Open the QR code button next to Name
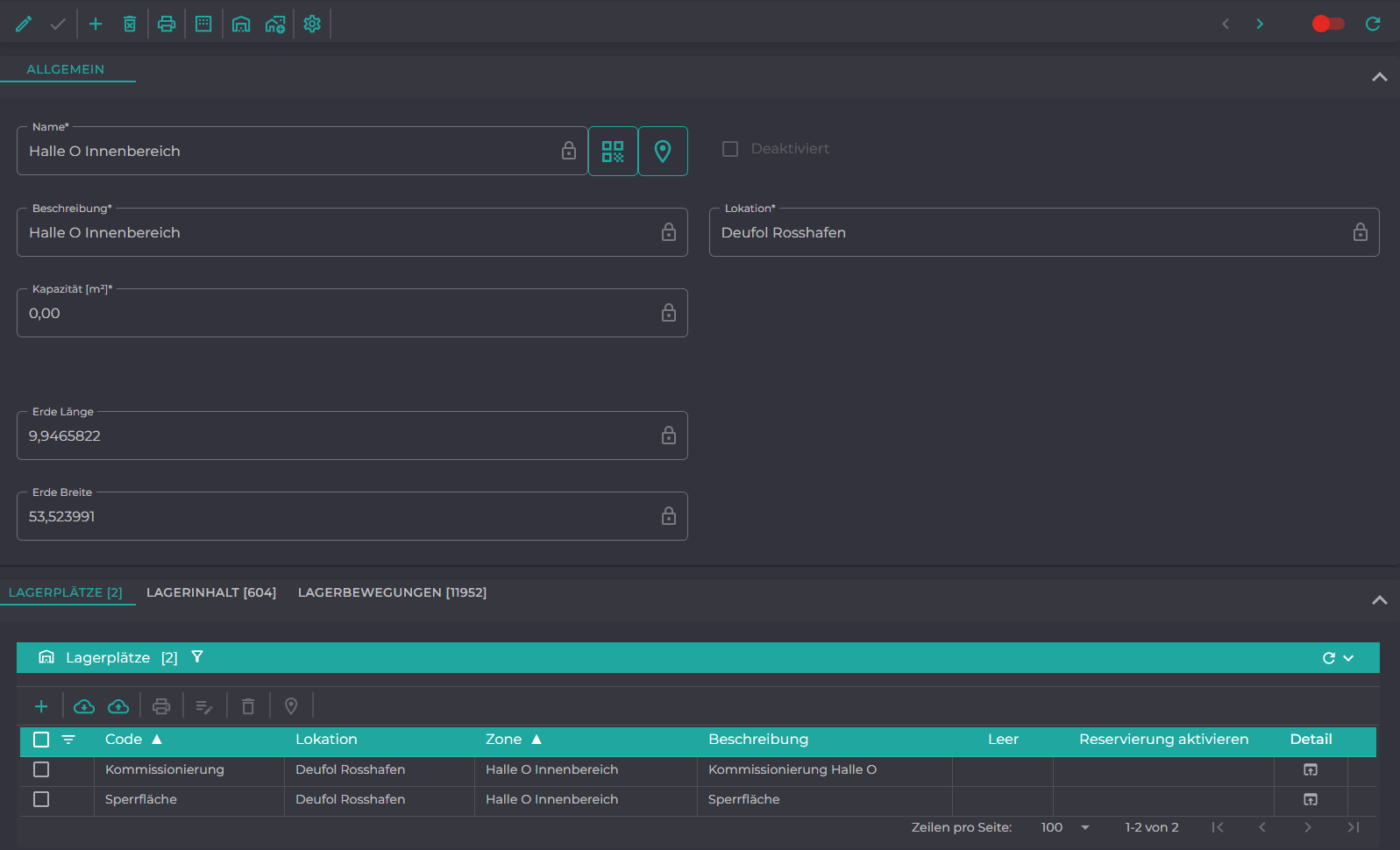The image size is (1400, 850). coord(613,152)
